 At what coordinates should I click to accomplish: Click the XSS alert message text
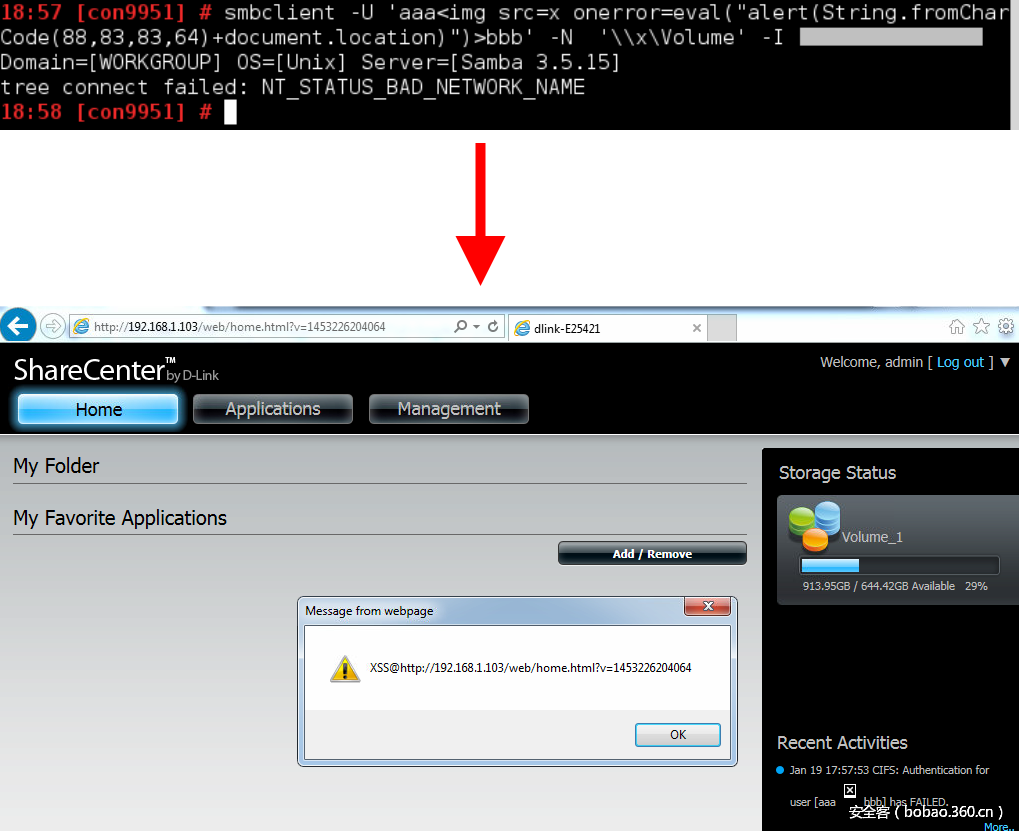(530, 668)
